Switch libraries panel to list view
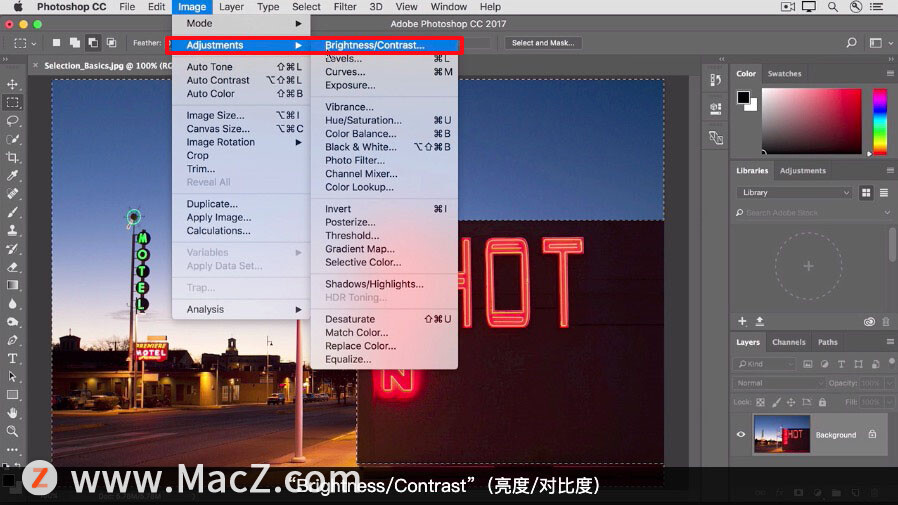This screenshot has height=505, width=898. (x=884, y=192)
